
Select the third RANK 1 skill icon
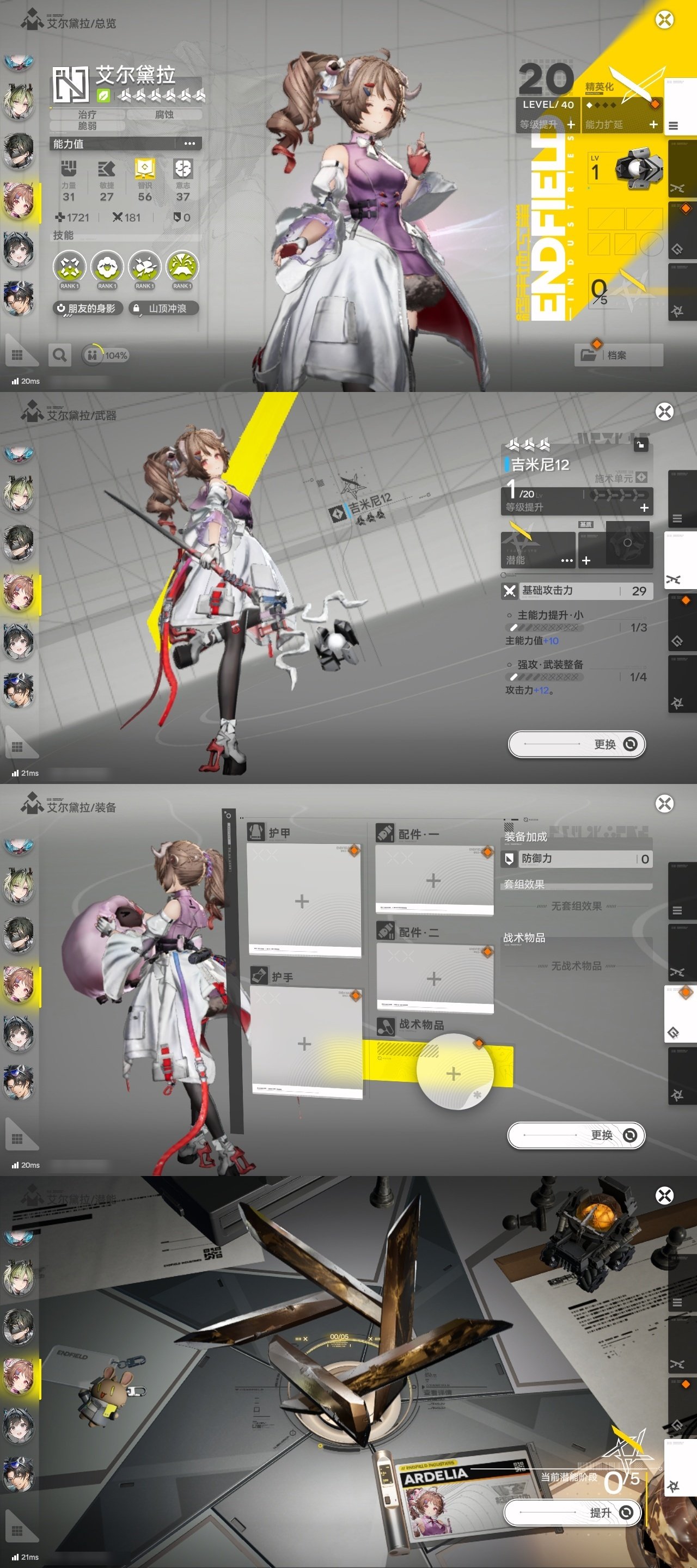tap(145, 267)
